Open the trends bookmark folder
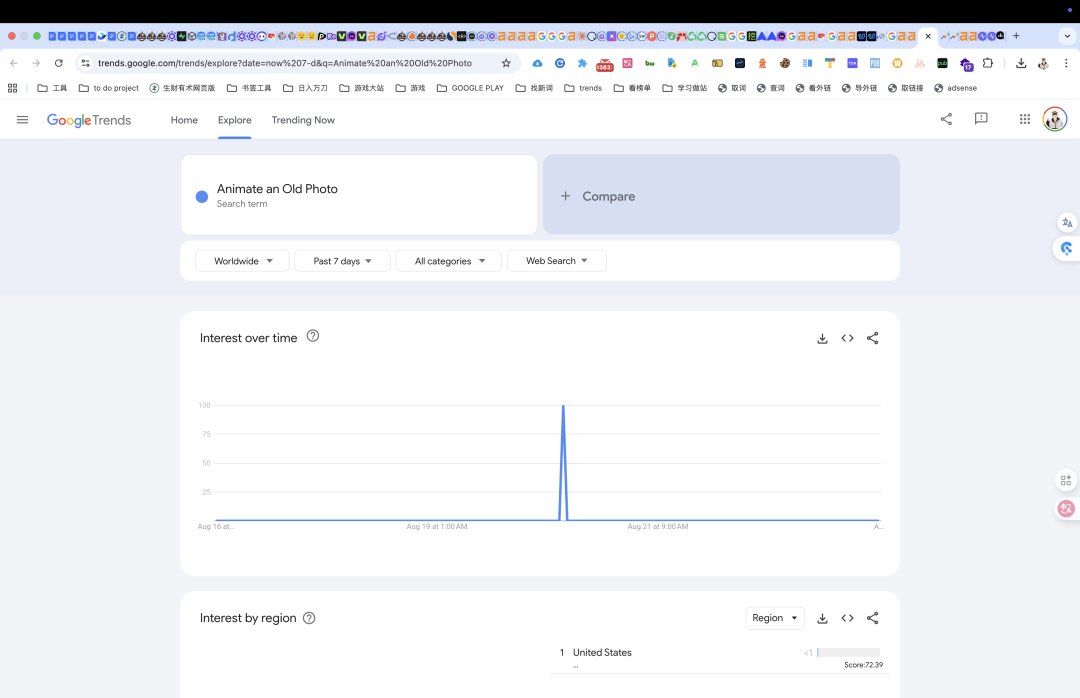This screenshot has width=1080, height=698. (x=583, y=88)
